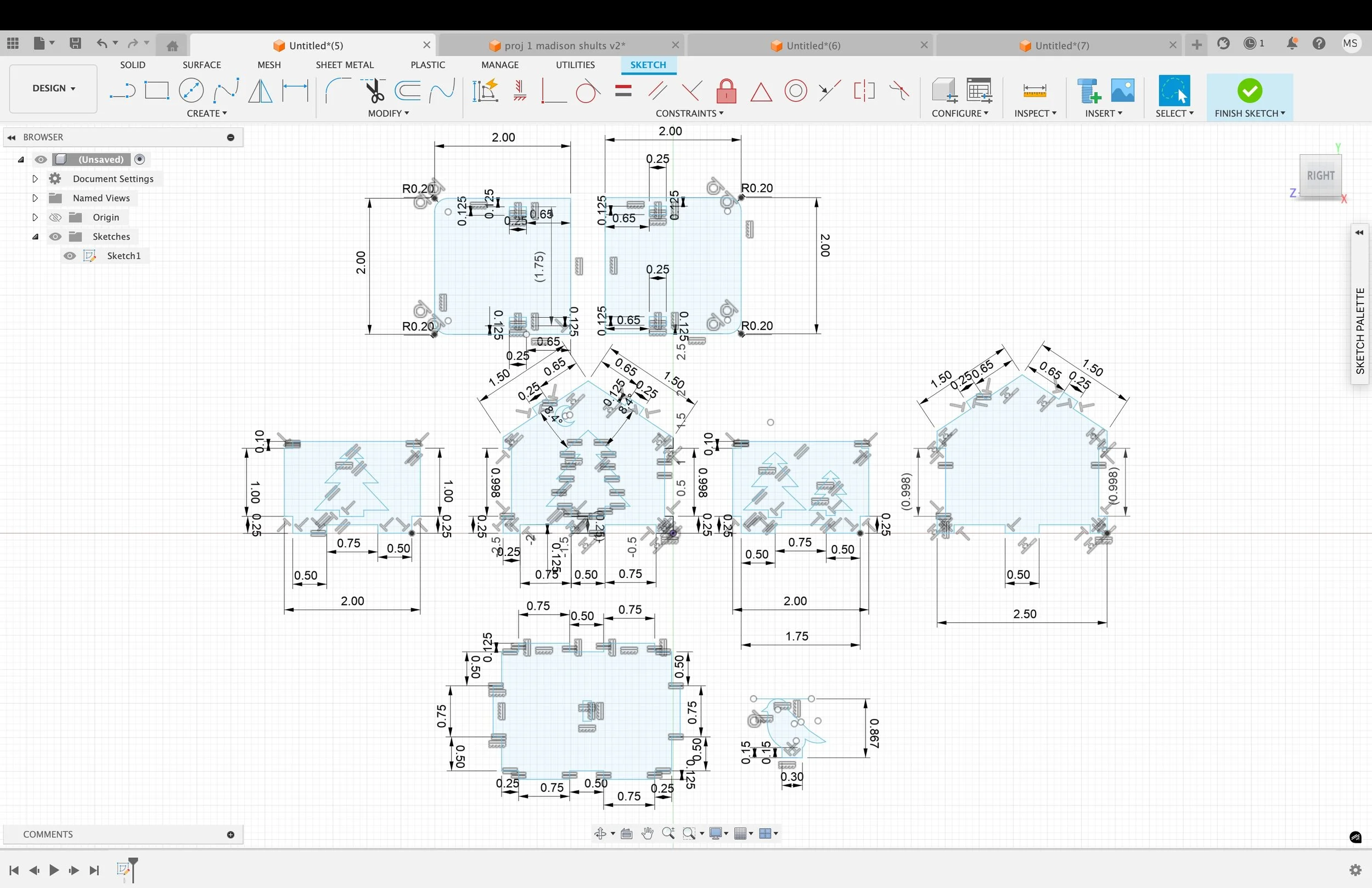Expand the Document Settings node

point(35,179)
